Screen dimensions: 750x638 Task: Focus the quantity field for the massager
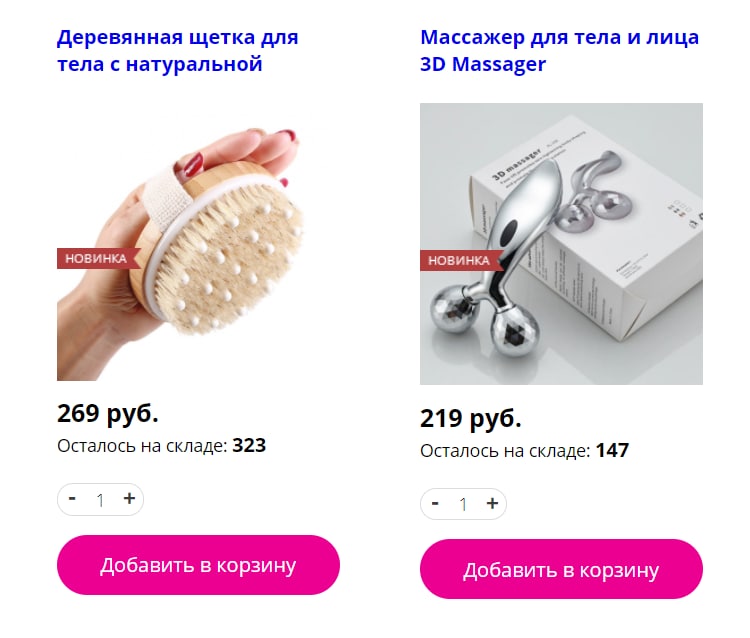pyautogui.click(x=463, y=505)
